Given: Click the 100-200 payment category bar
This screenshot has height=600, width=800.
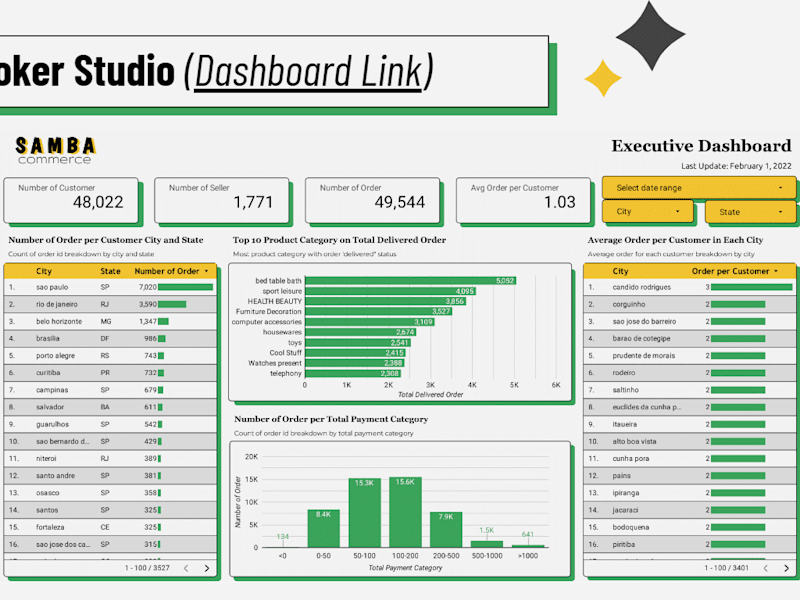Looking at the screenshot, I should pos(405,512).
